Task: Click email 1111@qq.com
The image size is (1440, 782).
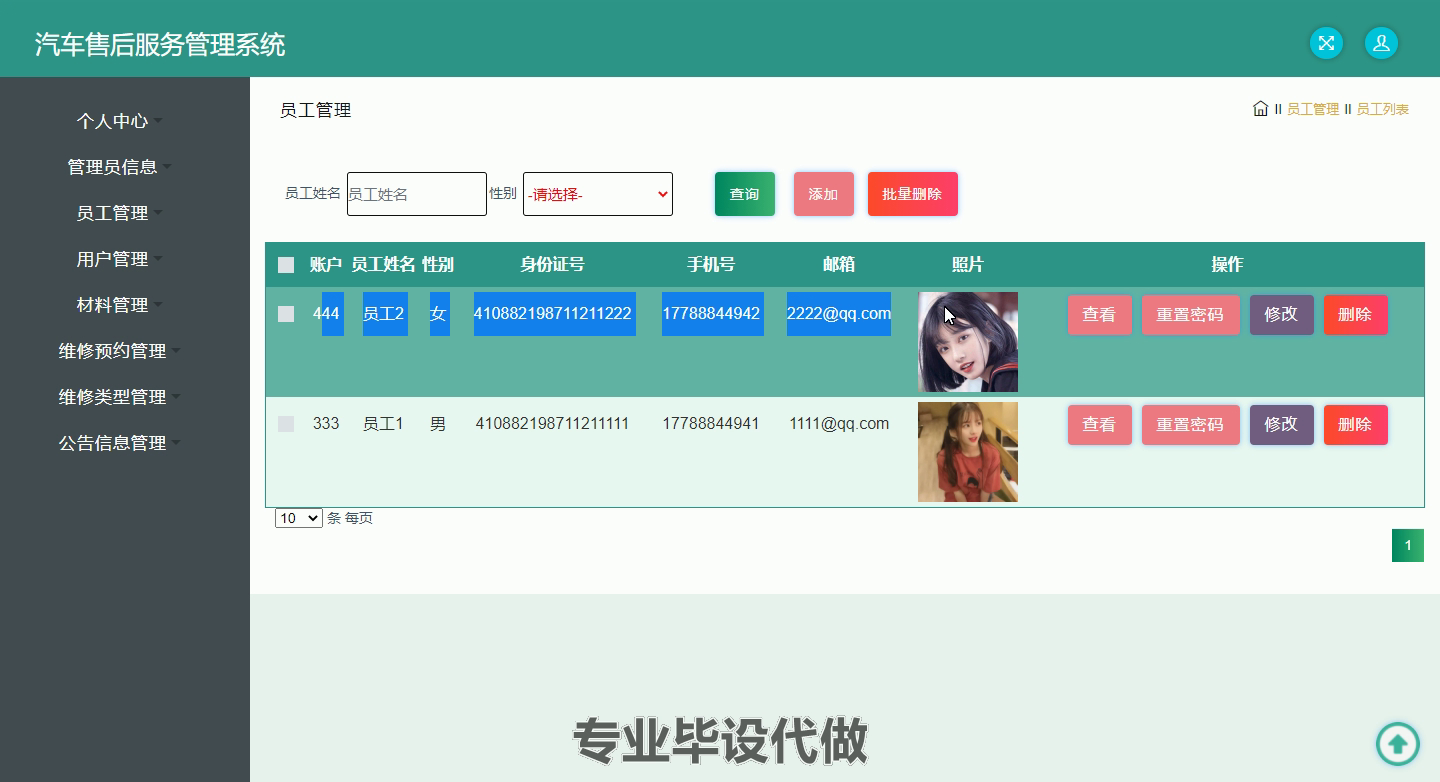Action: (x=839, y=424)
